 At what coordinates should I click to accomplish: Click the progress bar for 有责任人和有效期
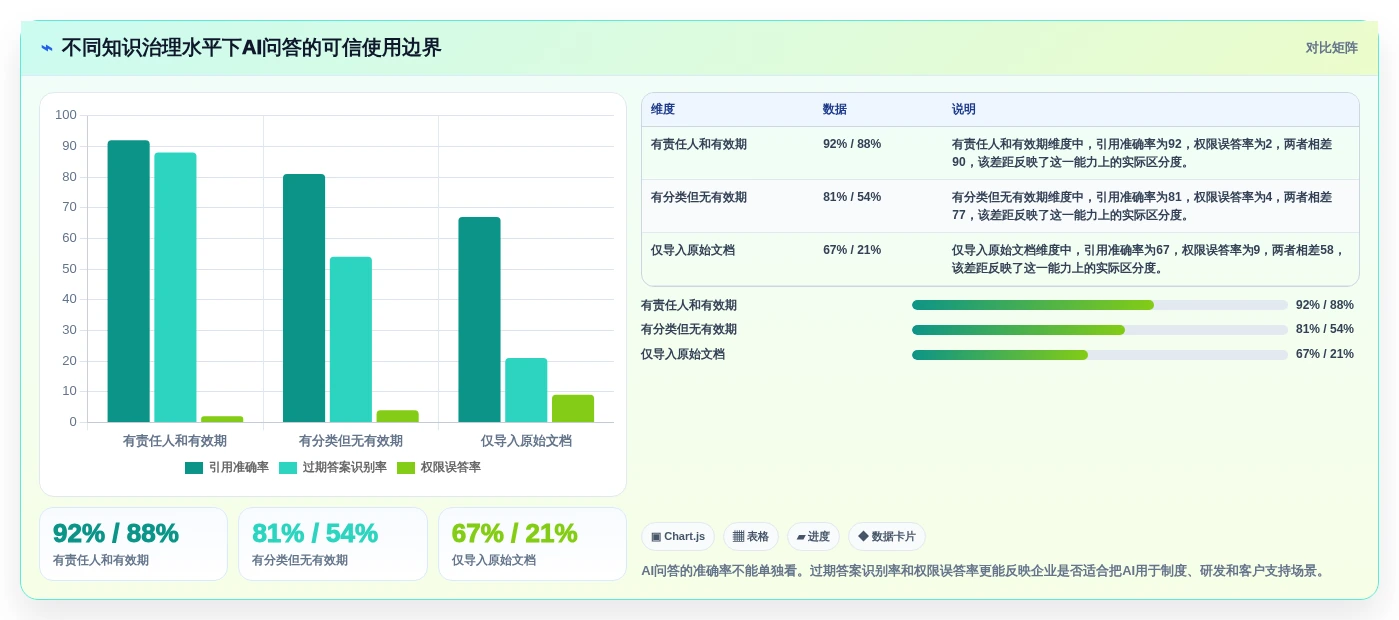pos(1100,305)
